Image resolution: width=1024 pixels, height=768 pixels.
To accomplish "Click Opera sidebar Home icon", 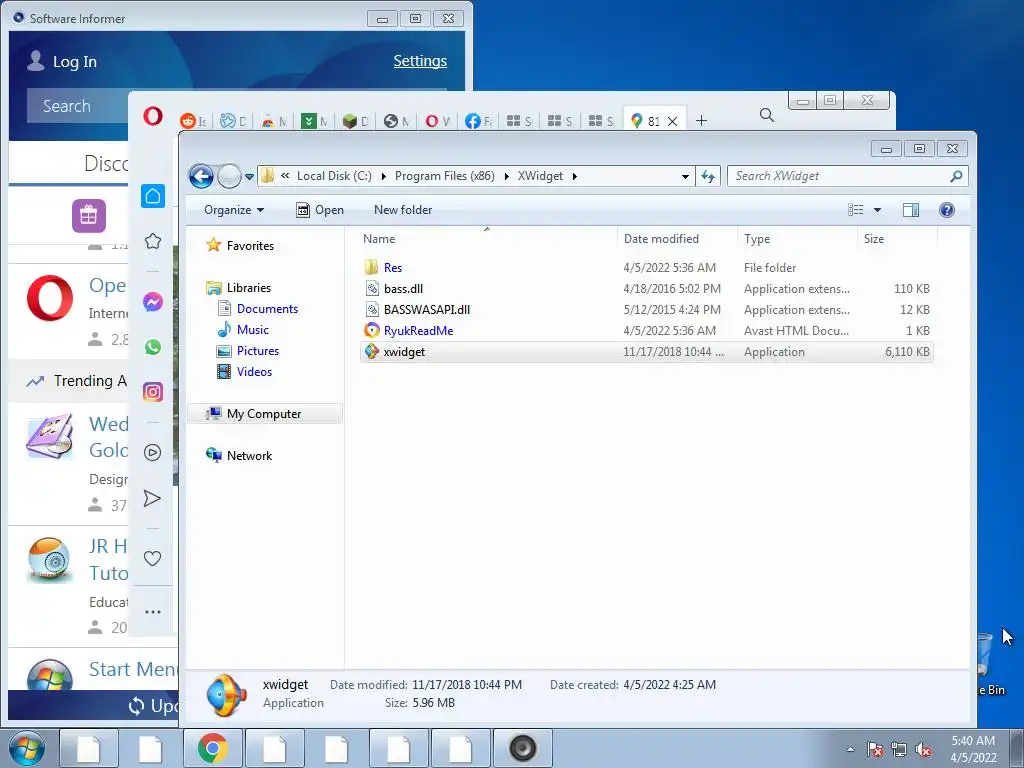I will click(153, 196).
